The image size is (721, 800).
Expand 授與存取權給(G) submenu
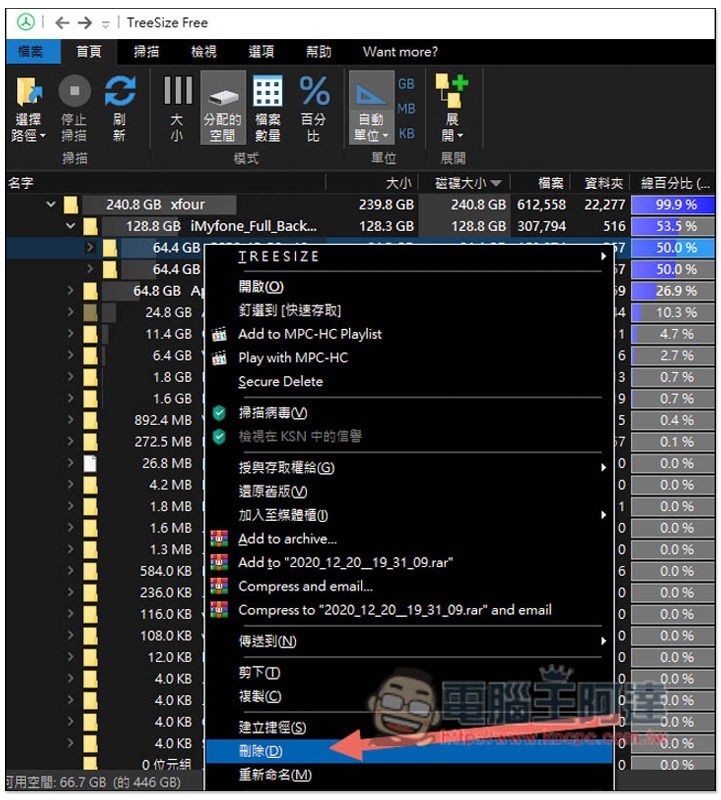point(409,467)
